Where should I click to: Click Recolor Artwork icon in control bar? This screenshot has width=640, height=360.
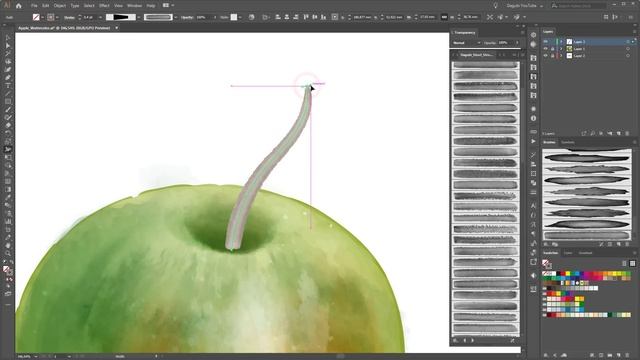[x=251, y=17]
